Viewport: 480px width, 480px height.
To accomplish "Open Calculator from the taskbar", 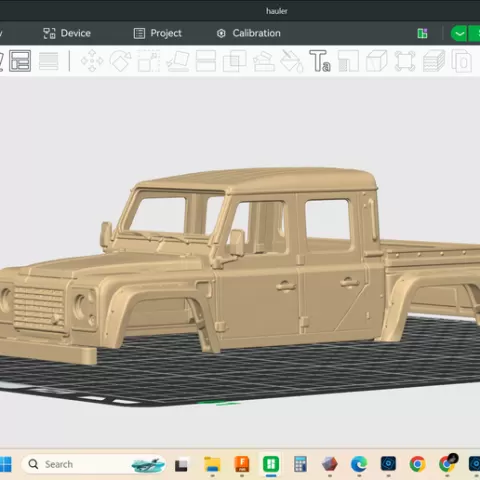I will pos(300,464).
